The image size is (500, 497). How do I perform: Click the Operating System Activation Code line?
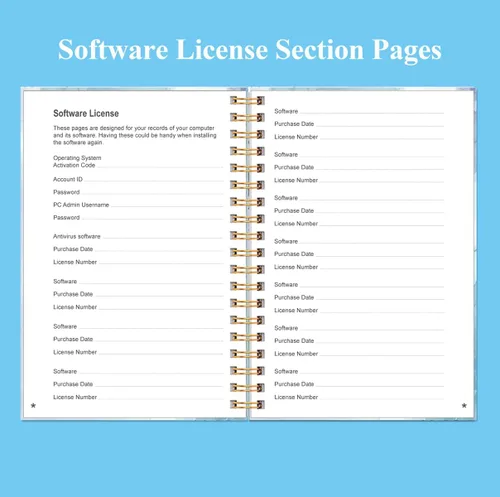138,162
